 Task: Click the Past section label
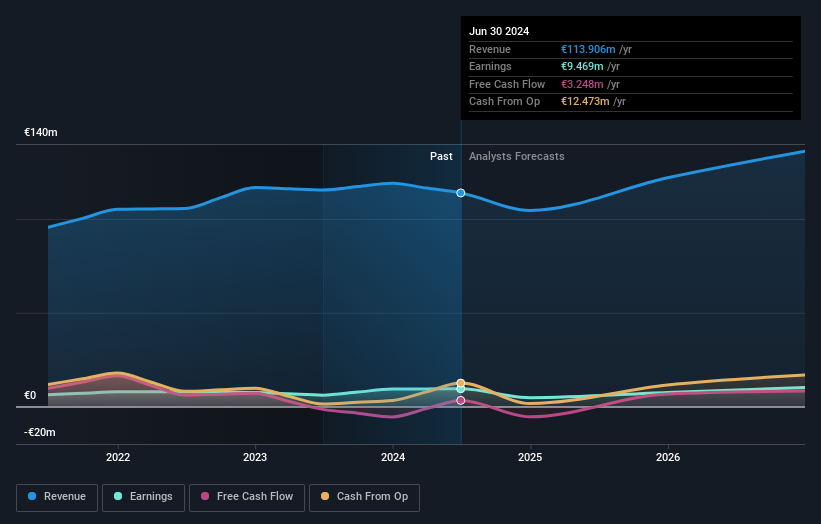(441, 156)
